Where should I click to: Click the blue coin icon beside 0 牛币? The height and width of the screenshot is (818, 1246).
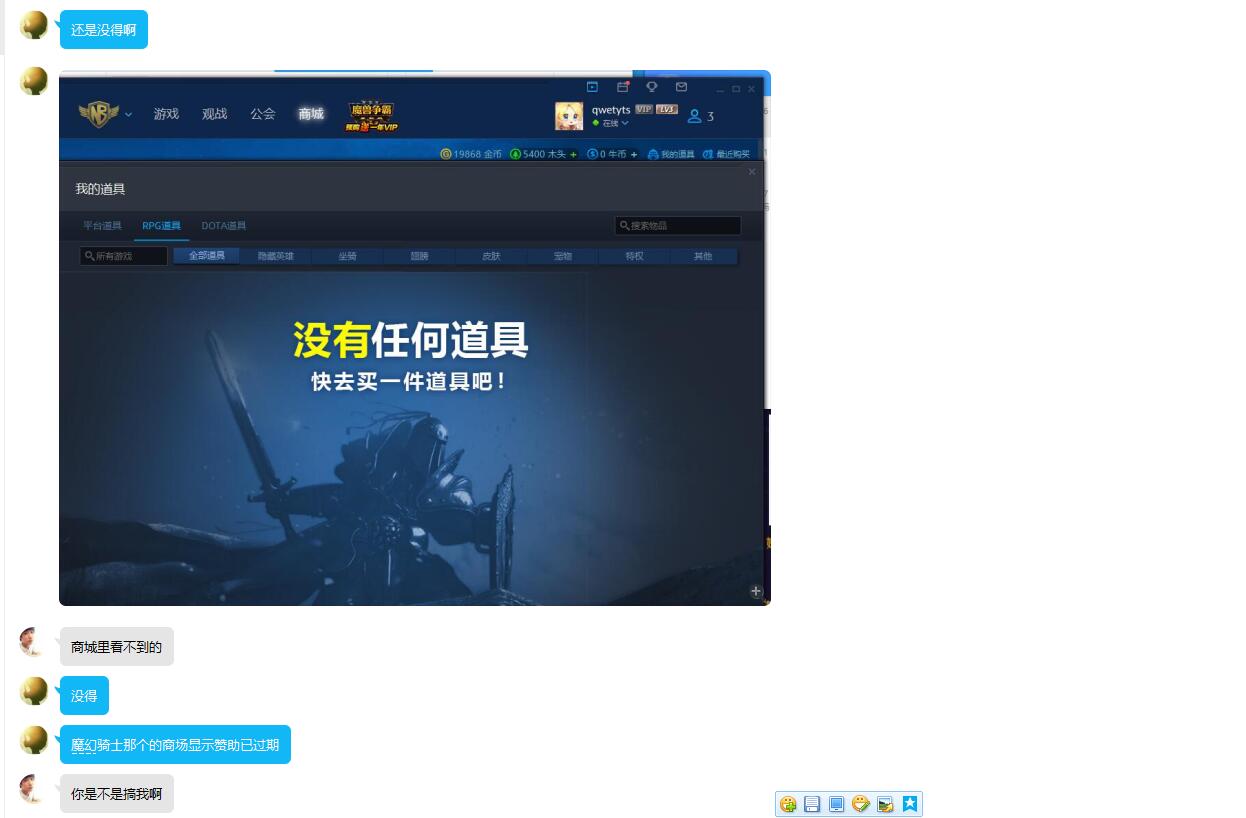coord(592,154)
